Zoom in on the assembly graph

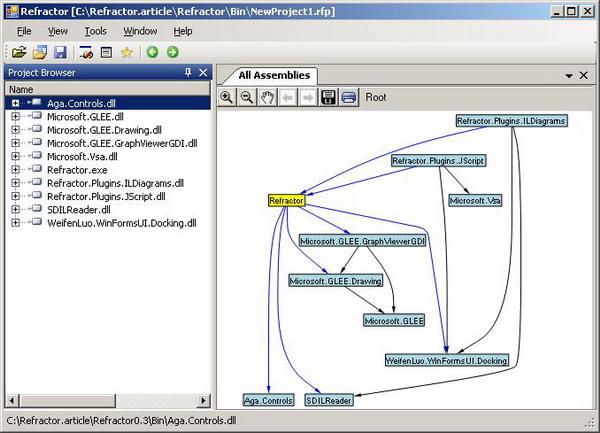227,97
